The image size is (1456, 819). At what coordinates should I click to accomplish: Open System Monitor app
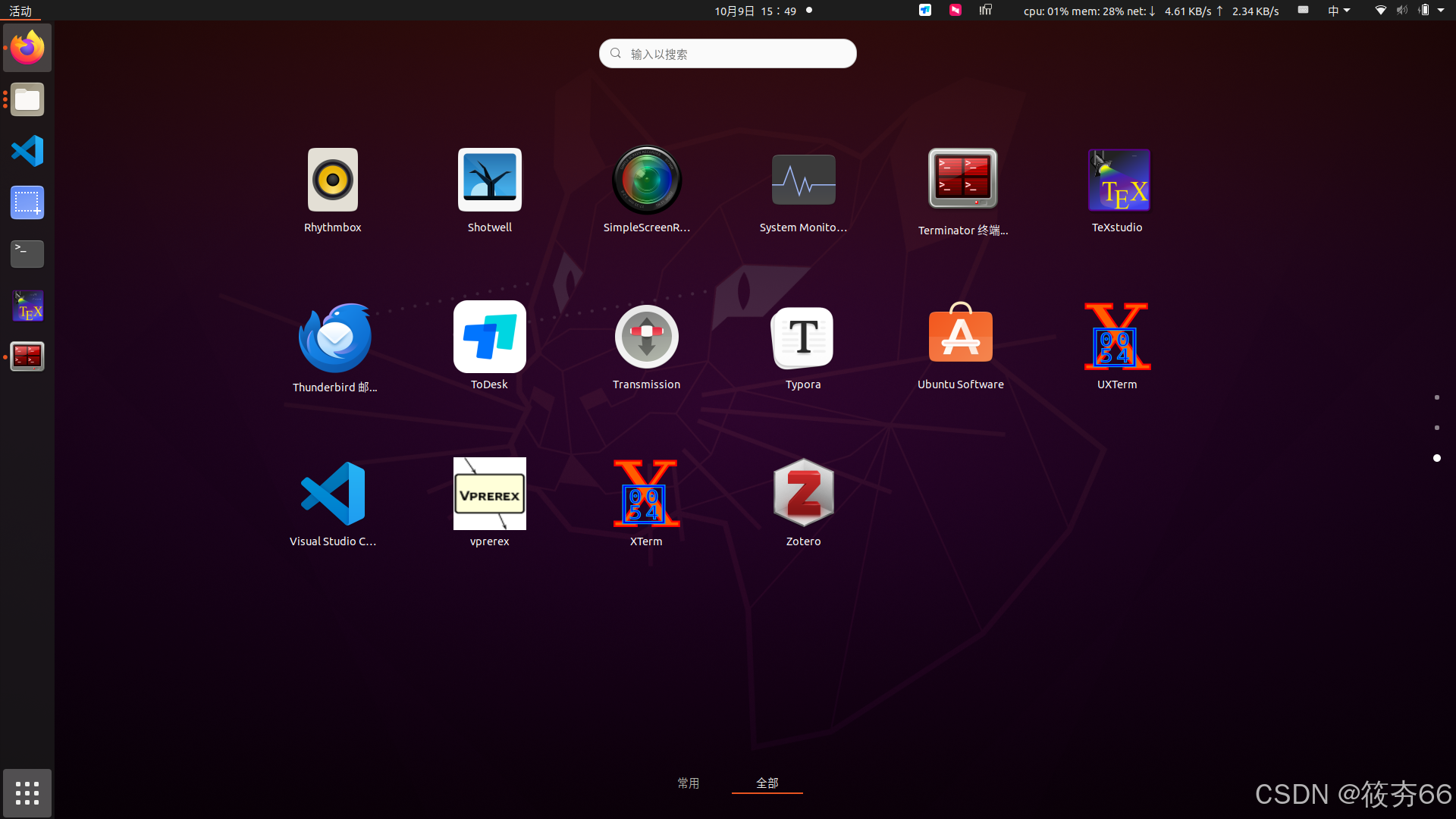click(x=803, y=181)
